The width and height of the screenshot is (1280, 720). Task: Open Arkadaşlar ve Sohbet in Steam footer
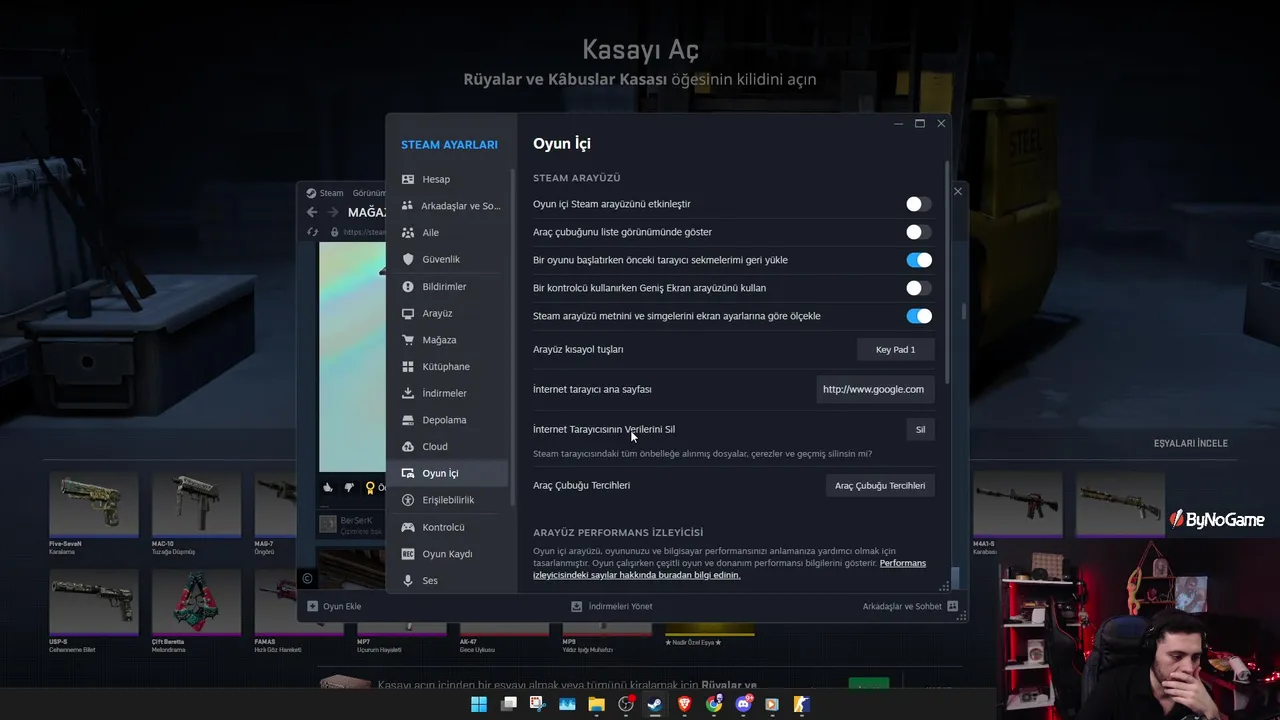pos(910,606)
